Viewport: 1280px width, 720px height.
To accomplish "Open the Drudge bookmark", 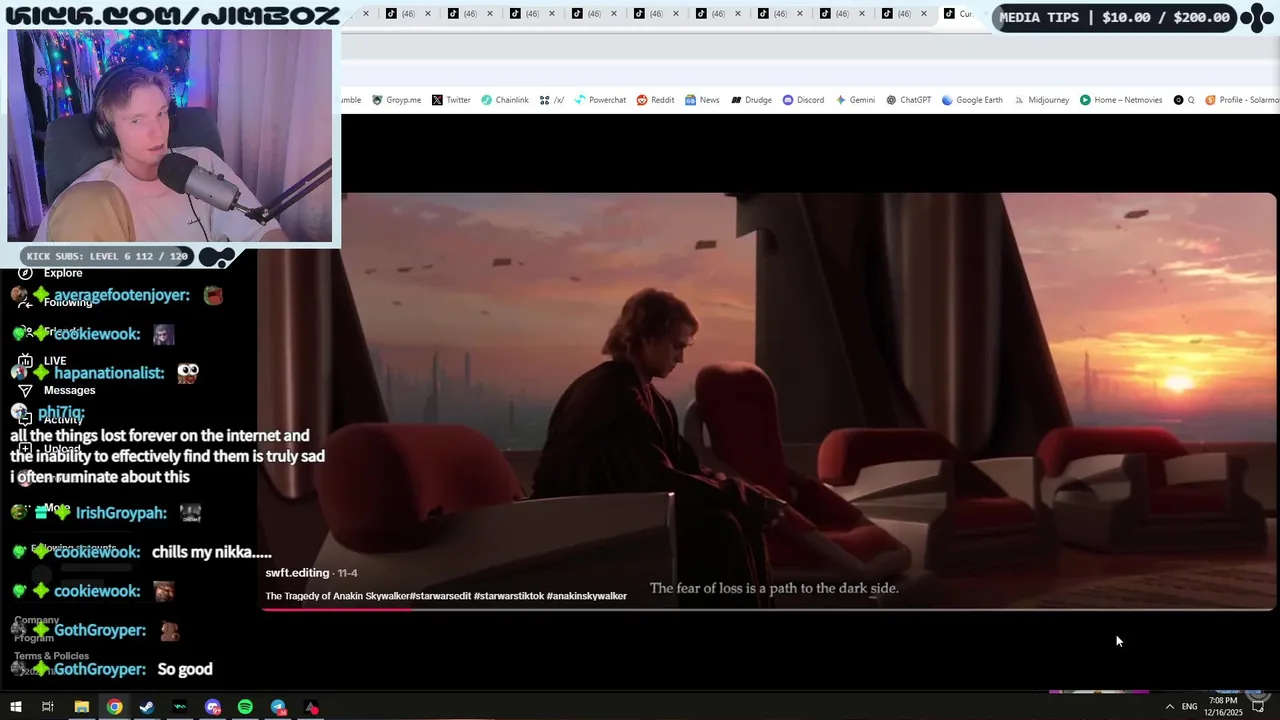I will coord(751,100).
